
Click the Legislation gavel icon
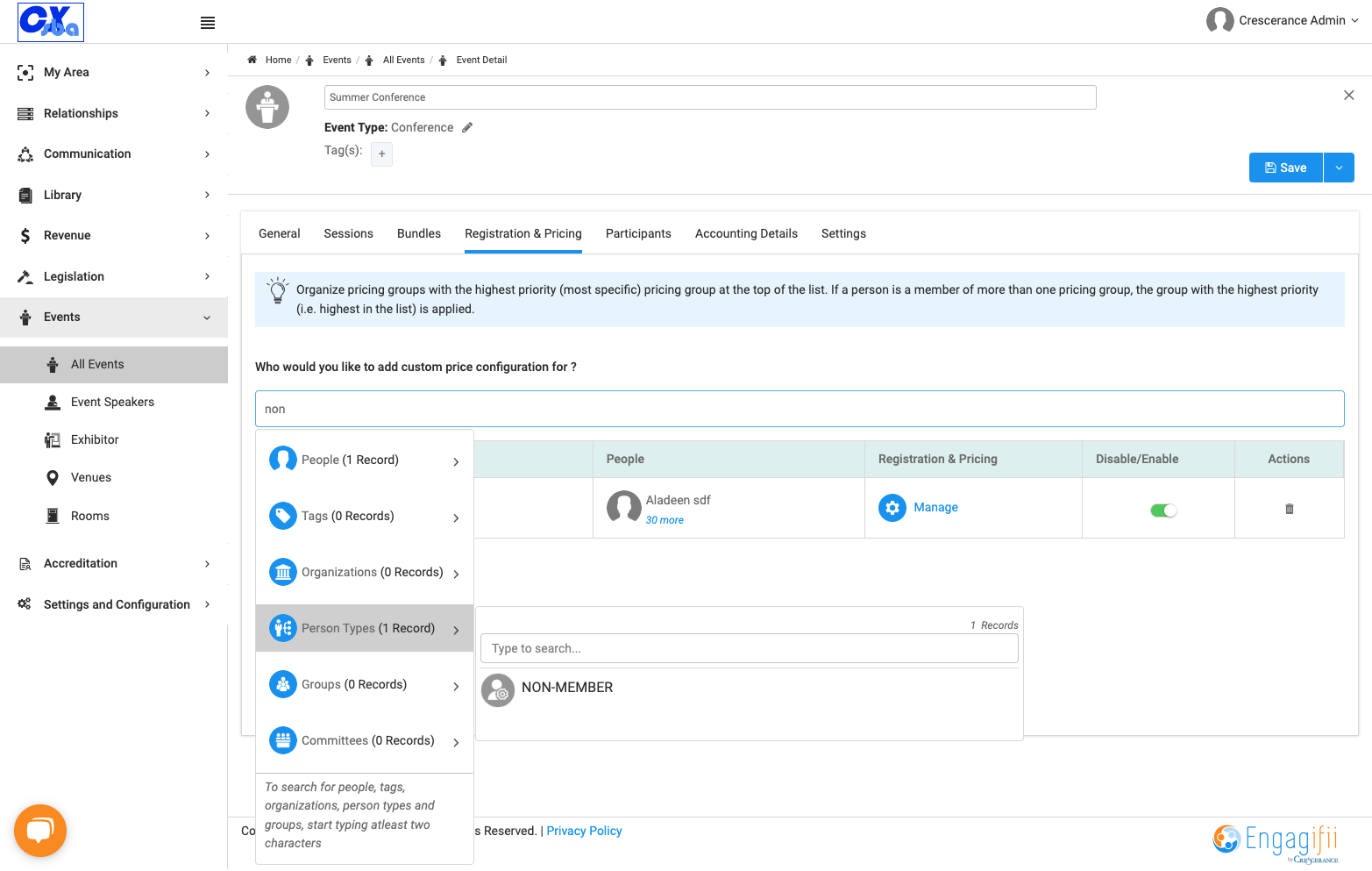click(25, 276)
